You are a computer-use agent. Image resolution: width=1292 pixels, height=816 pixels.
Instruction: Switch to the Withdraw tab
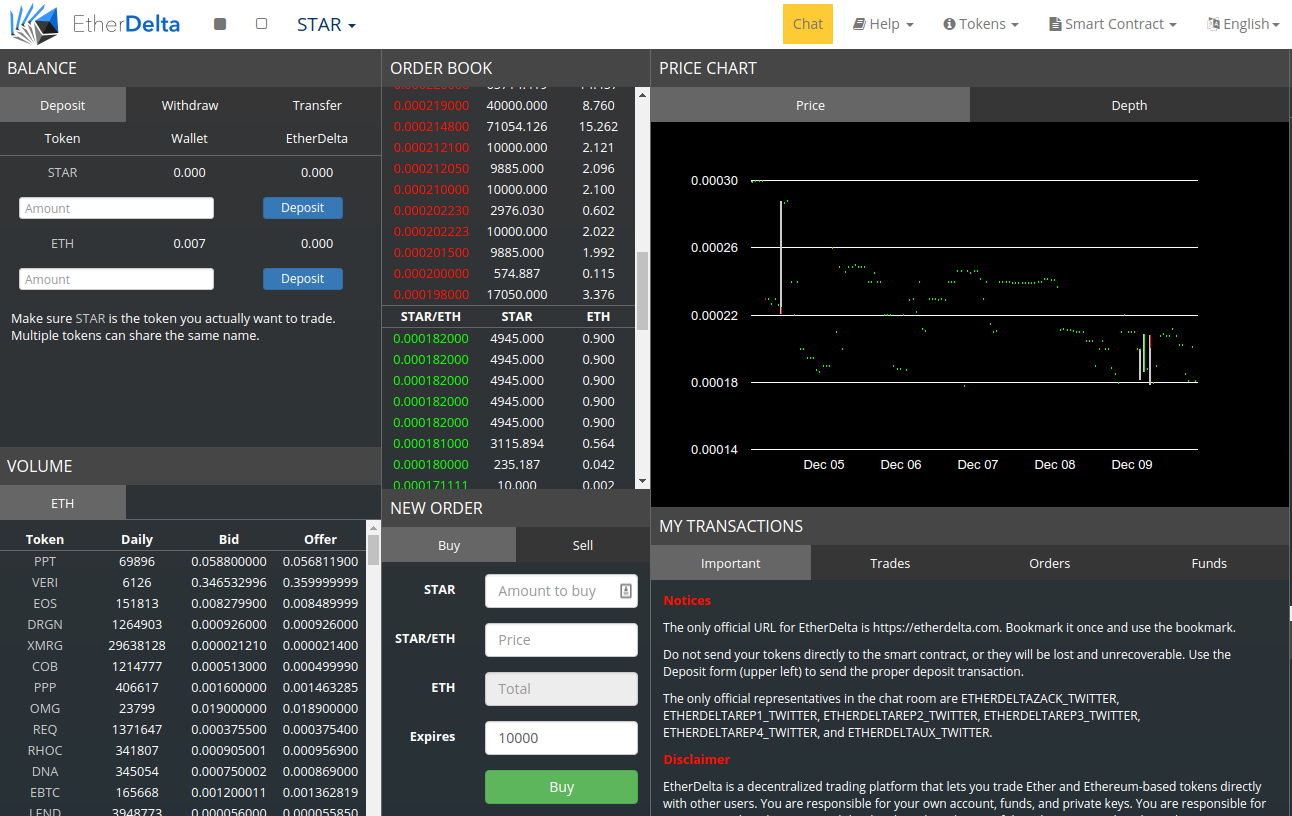[190, 105]
